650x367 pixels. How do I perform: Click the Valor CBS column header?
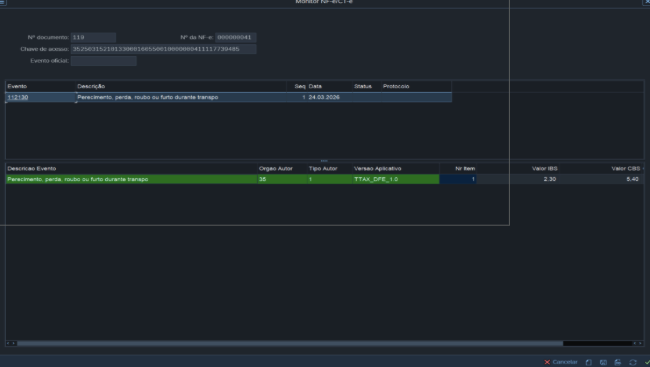point(601,168)
